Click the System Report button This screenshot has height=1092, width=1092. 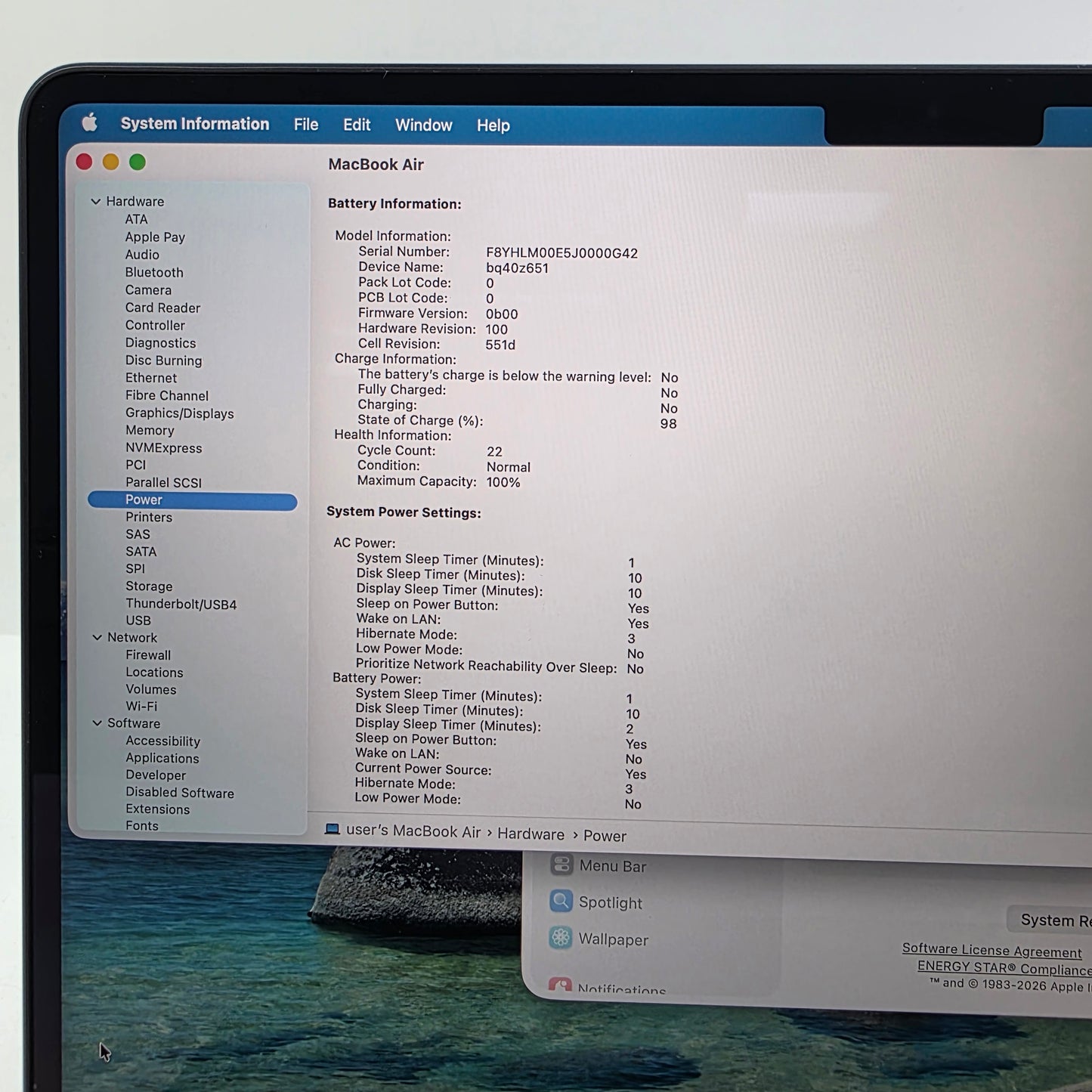(x=1051, y=920)
